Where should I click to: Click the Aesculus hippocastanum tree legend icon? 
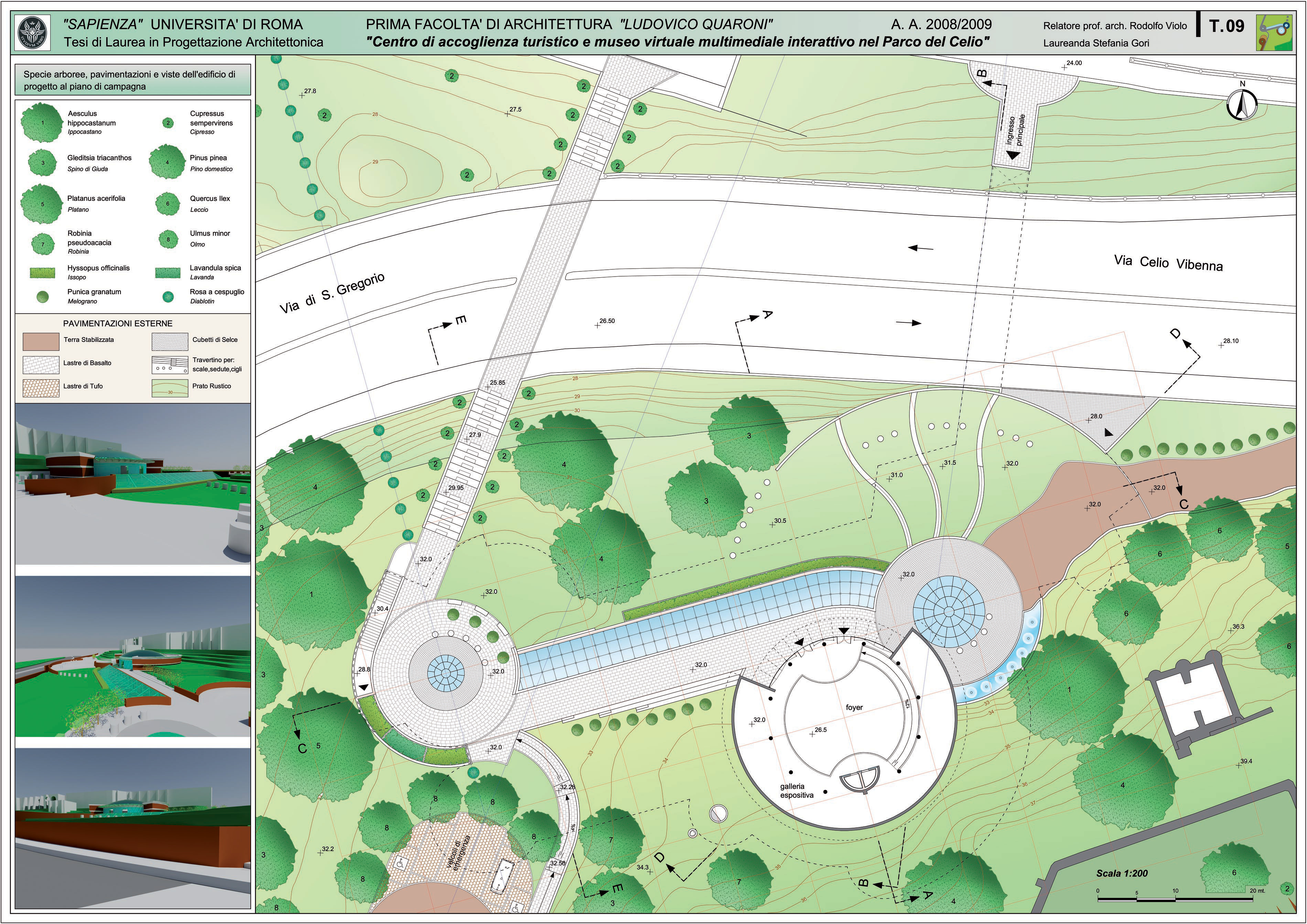click(x=42, y=122)
